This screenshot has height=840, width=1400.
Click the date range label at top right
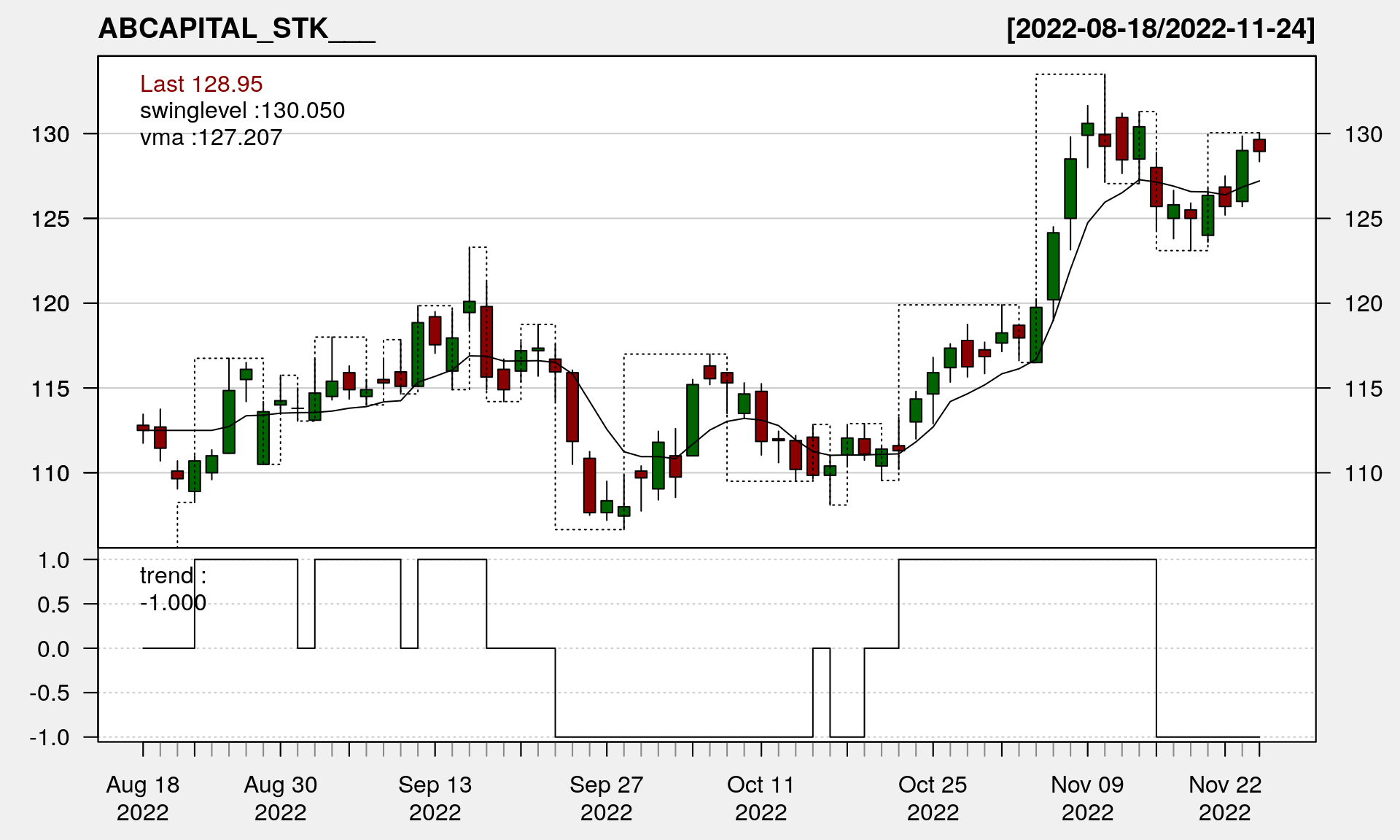[1160, 29]
